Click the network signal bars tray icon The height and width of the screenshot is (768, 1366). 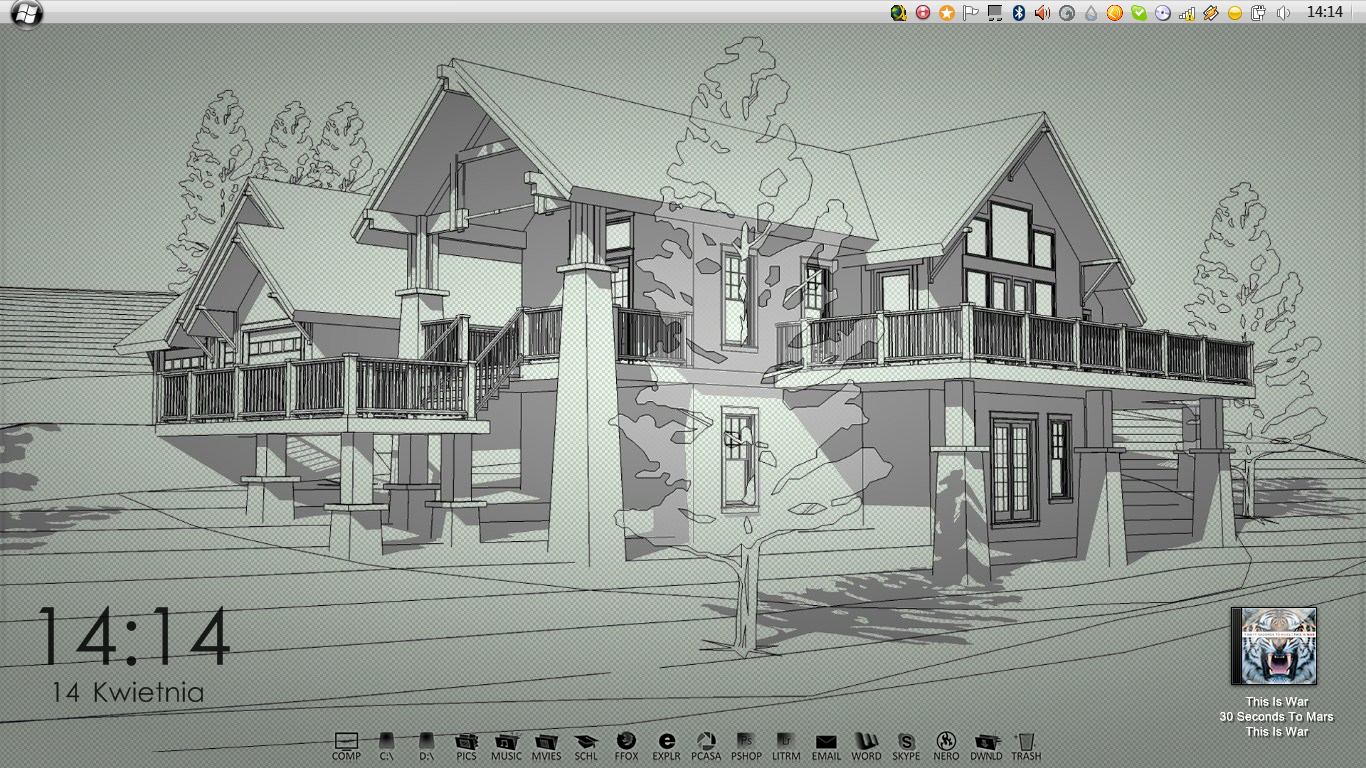point(1187,13)
